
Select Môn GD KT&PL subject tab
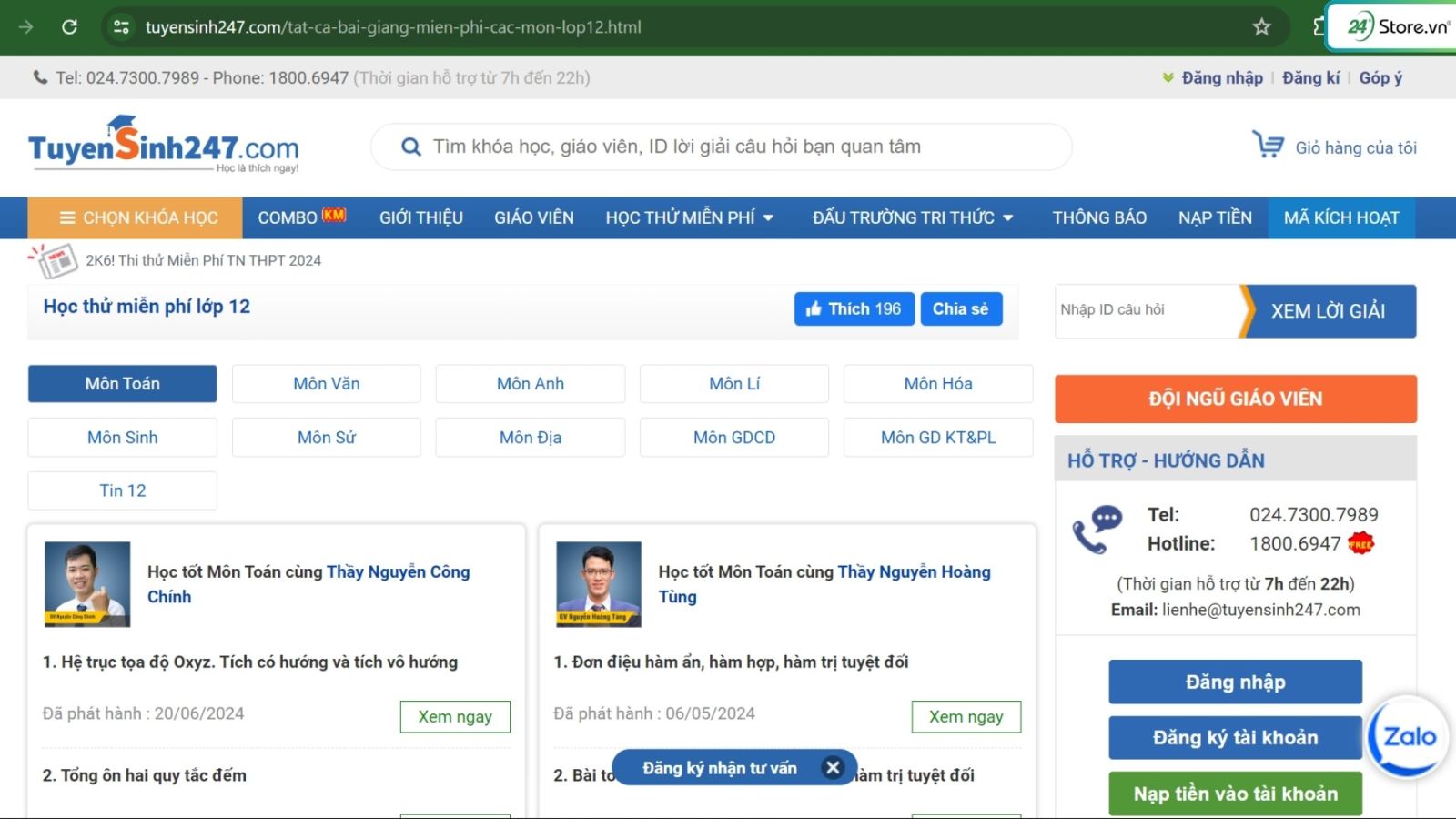coord(938,438)
